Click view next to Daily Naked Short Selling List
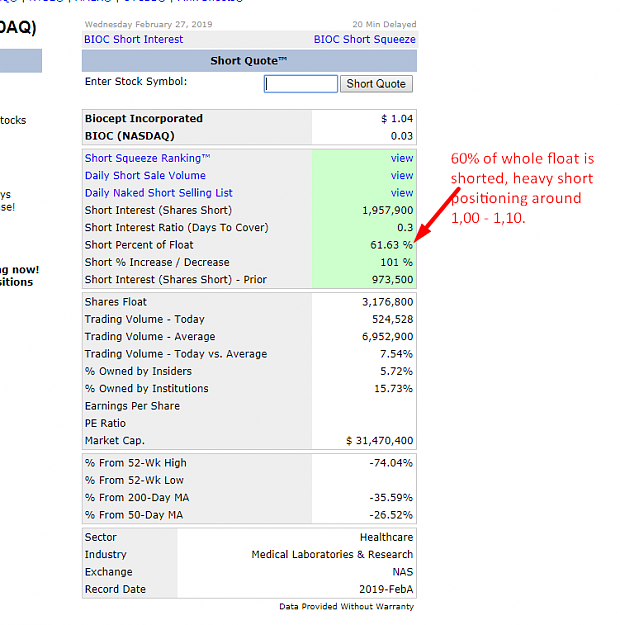The image size is (620, 625). pos(402,193)
